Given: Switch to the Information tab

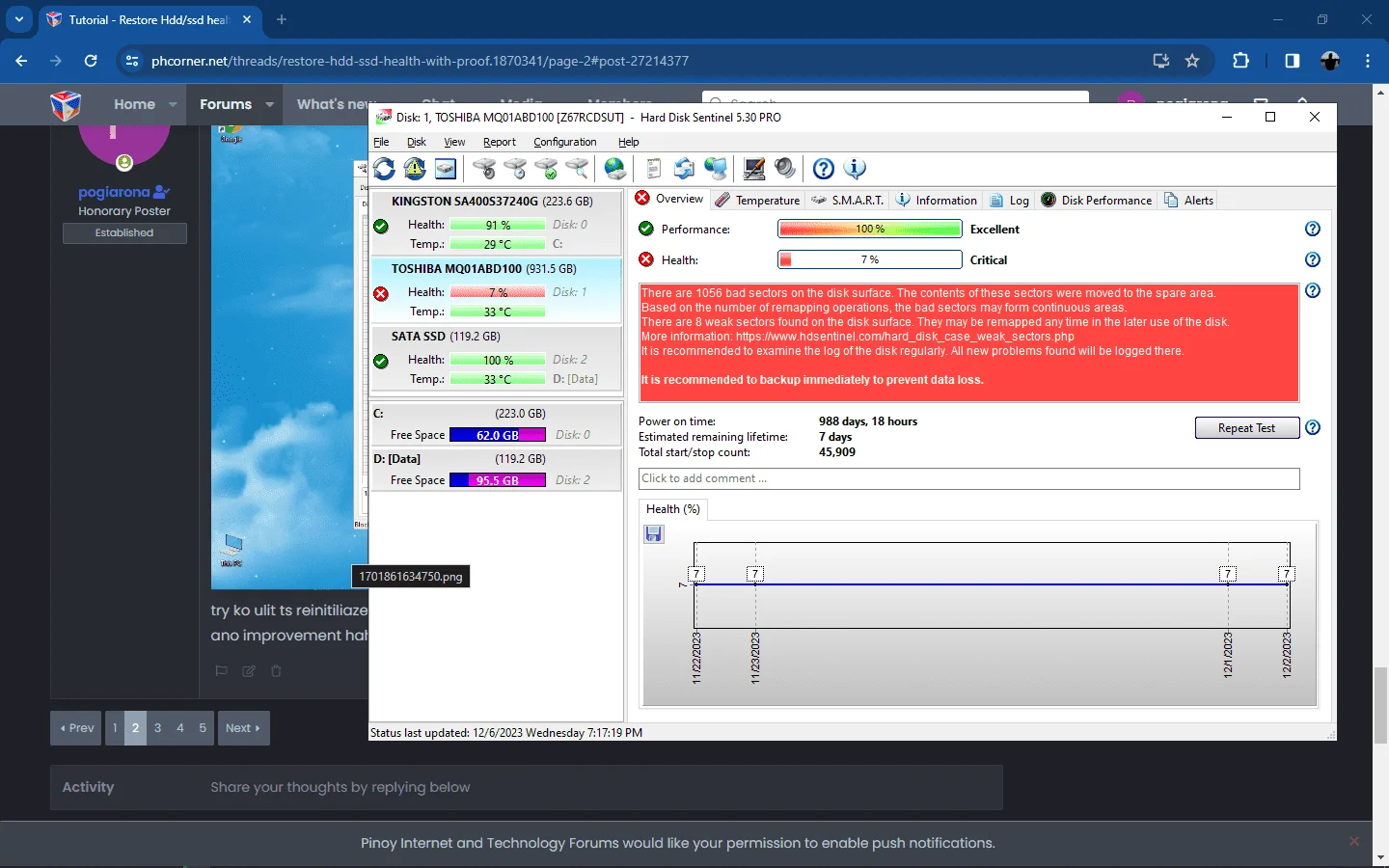Looking at the screenshot, I should (x=937, y=200).
